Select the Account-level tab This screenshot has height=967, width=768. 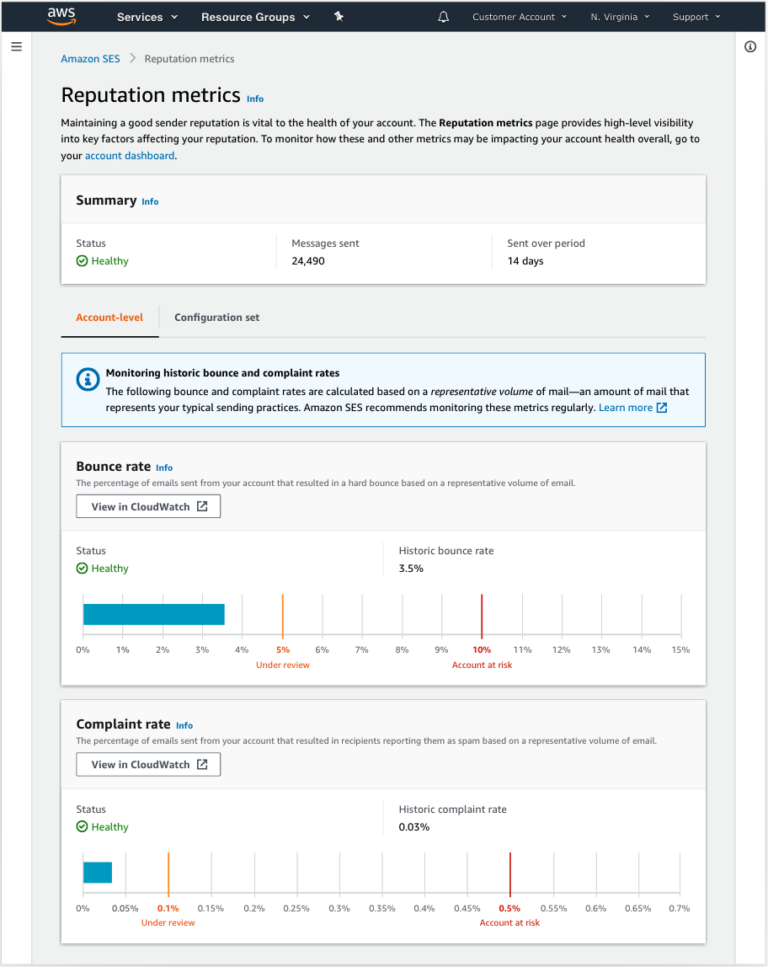pos(108,317)
